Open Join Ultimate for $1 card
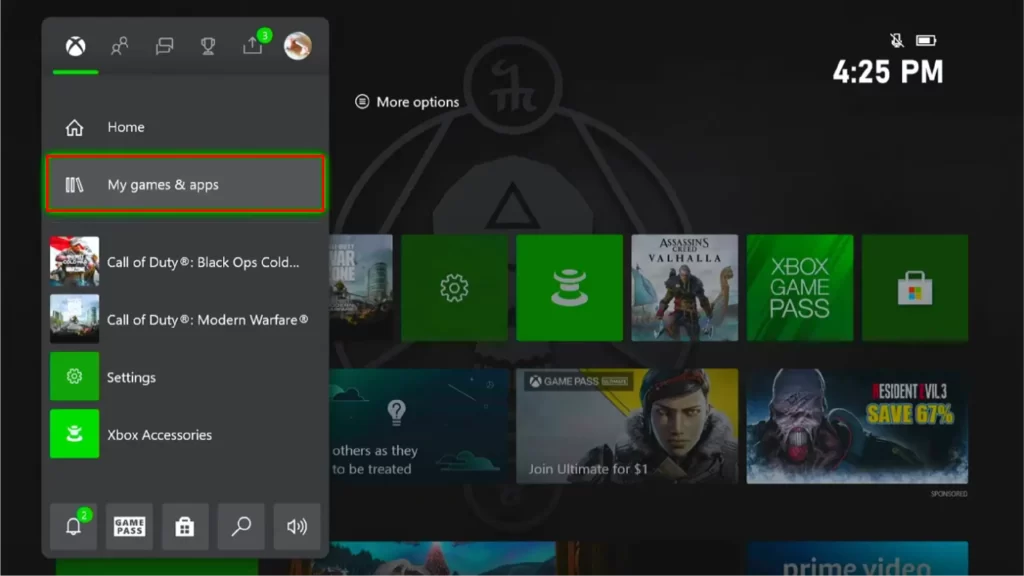 point(627,426)
